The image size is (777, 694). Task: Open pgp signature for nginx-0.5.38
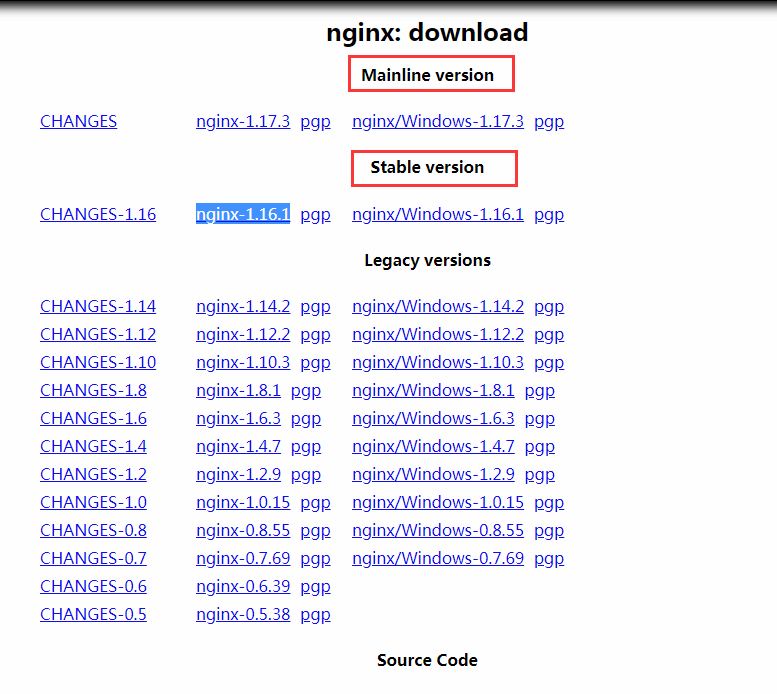(x=315, y=615)
